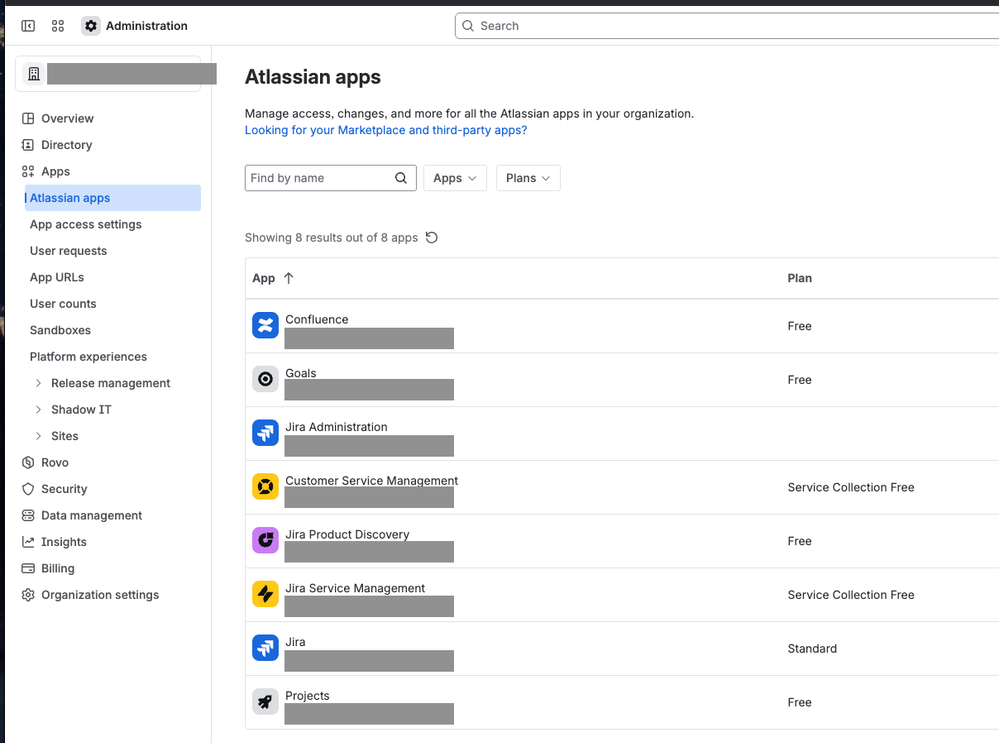Go to Rovo in sidebar
The image size is (999, 743).
click(54, 462)
